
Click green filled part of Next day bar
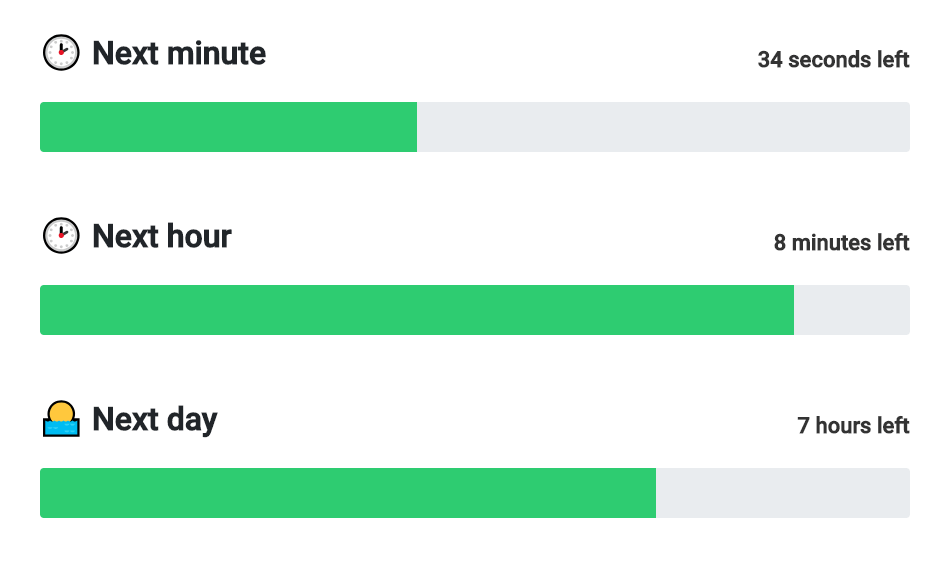pyautogui.click(x=348, y=493)
